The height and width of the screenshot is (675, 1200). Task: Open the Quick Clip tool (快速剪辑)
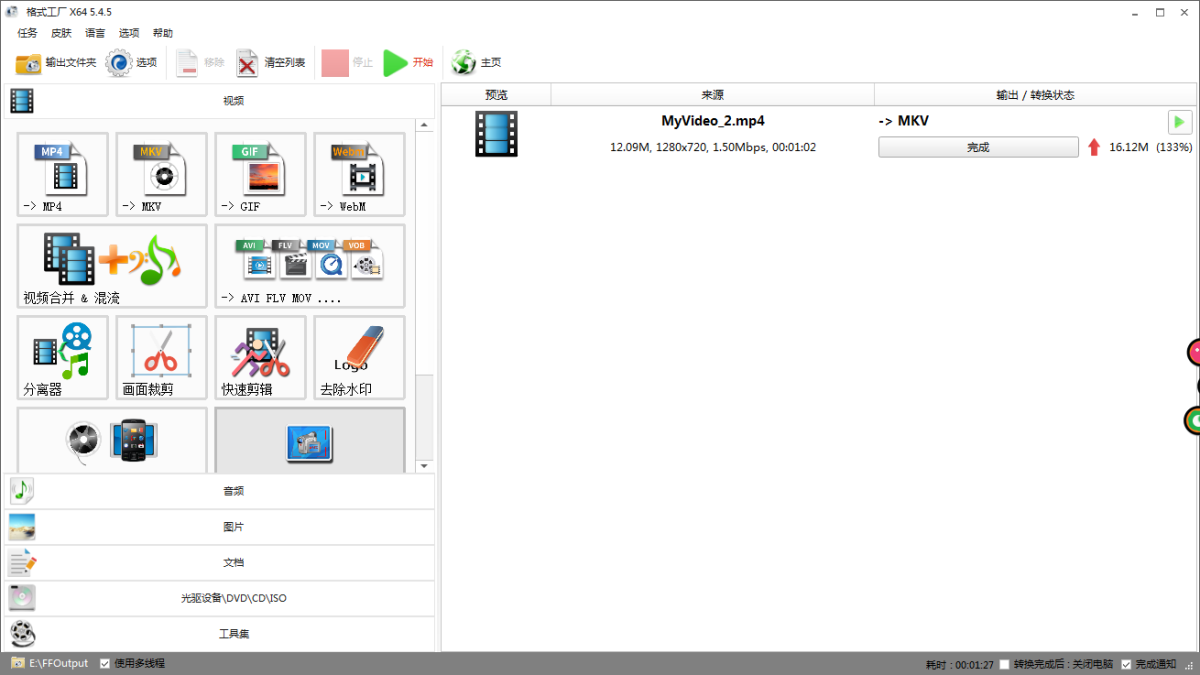[260, 357]
